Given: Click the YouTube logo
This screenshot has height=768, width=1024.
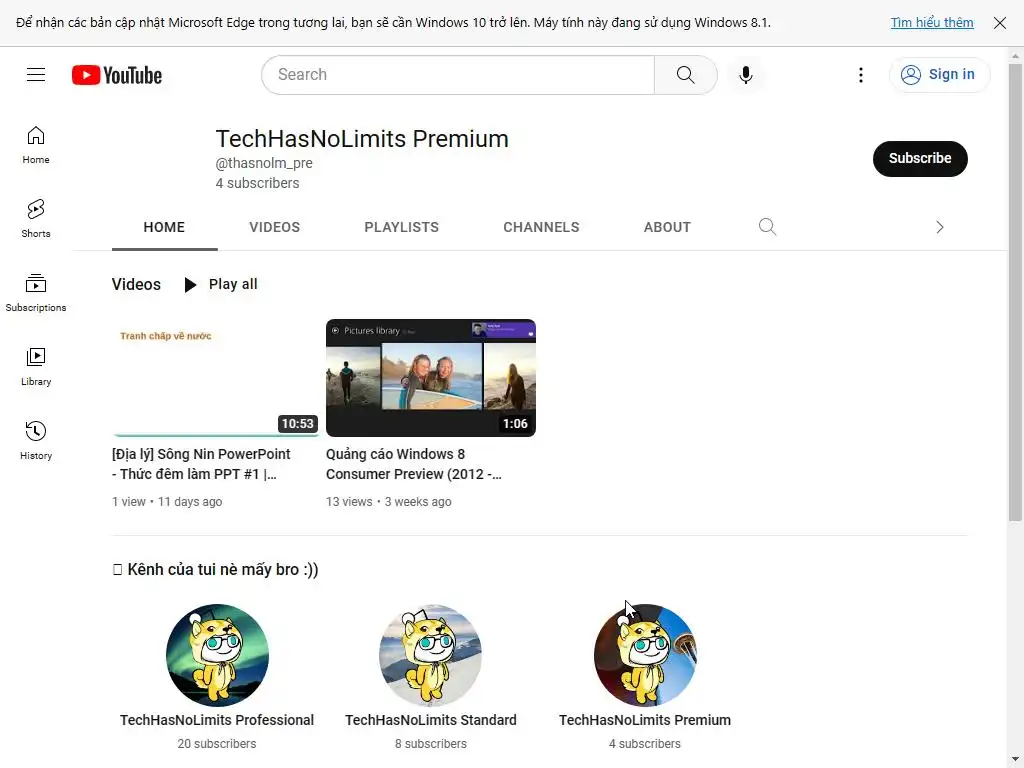Looking at the screenshot, I should point(117,75).
